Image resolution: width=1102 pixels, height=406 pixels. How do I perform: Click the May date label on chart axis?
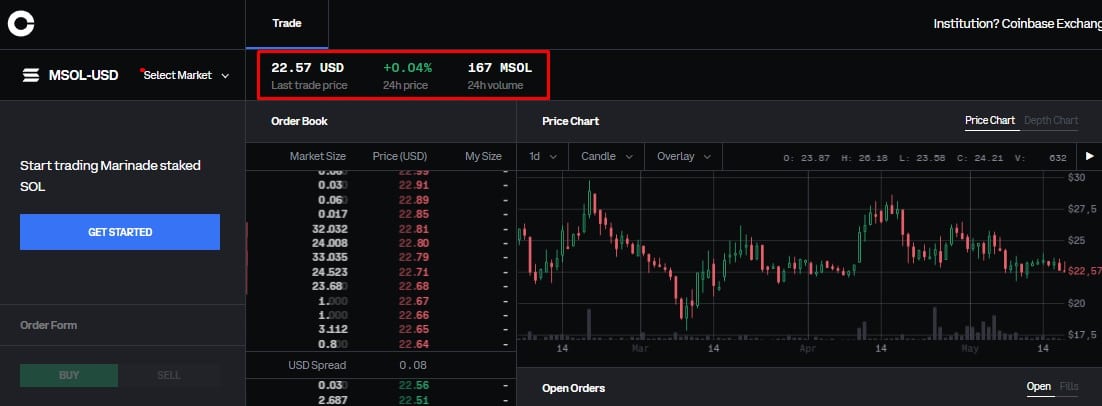click(x=971, y=348)
